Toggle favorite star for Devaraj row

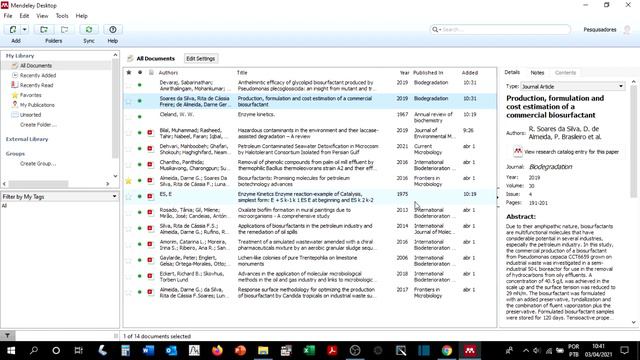pyautogui.click(x=129, y=85)
